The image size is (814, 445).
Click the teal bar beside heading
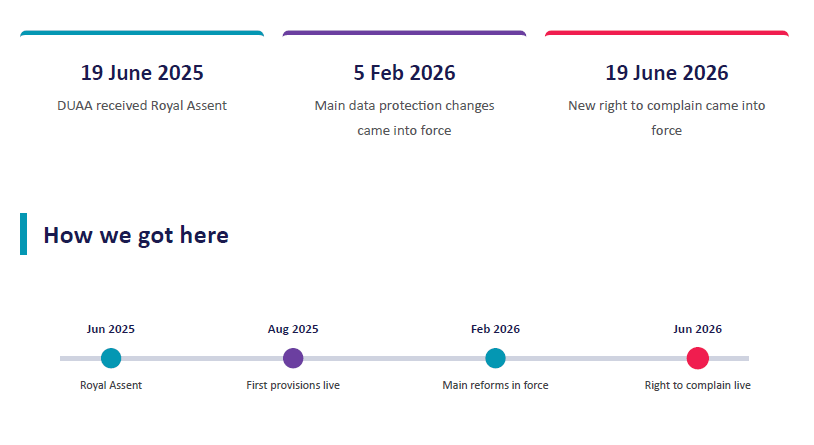pyautogui.click(x=23, y=234)
